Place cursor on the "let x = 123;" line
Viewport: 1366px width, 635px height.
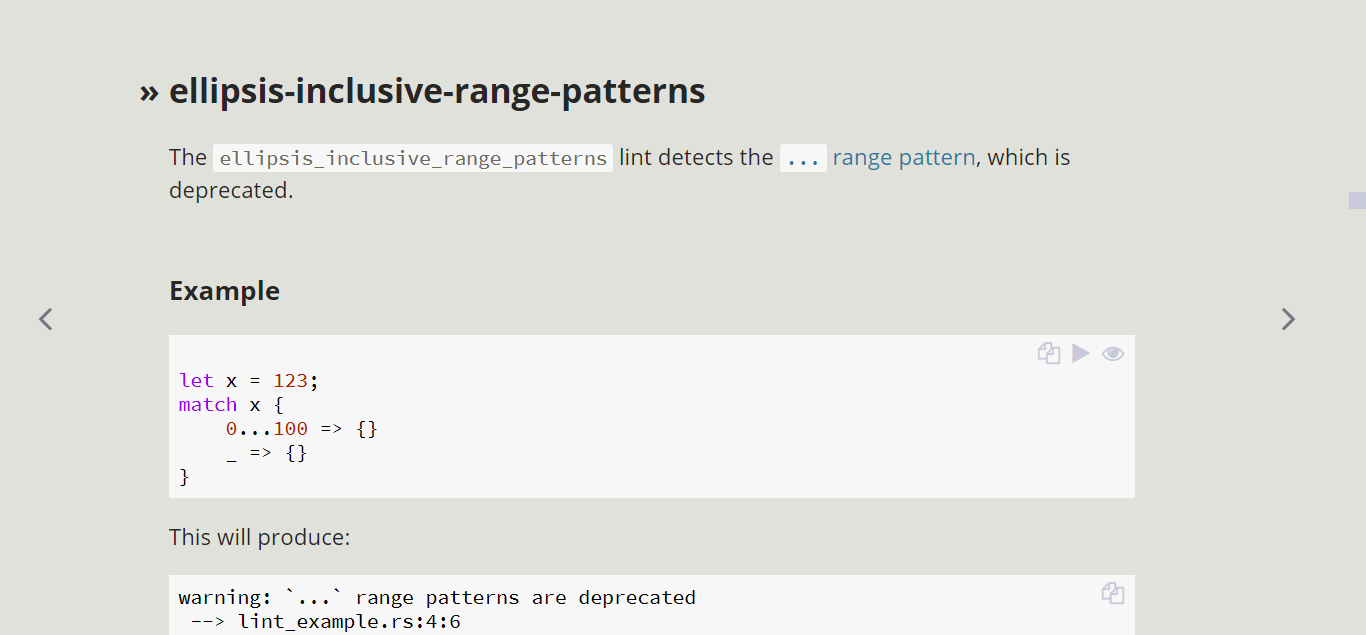pos(249,381)
